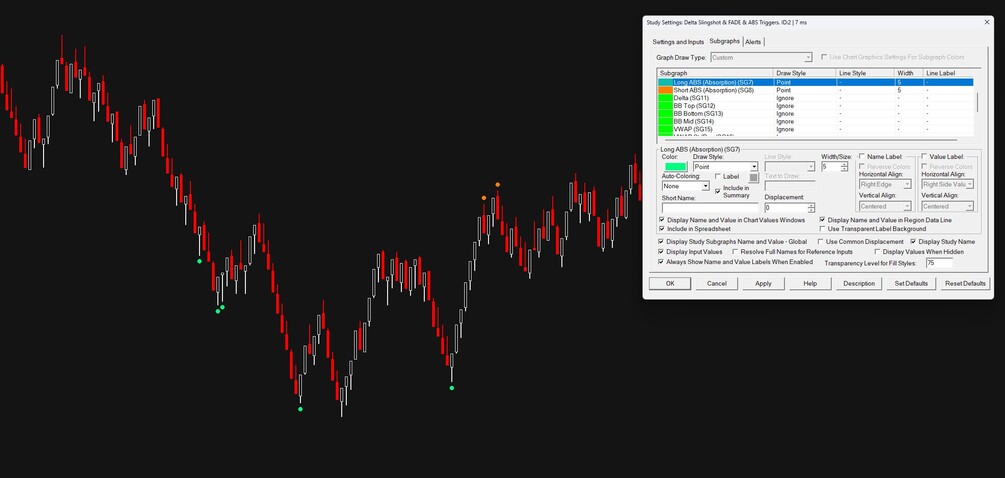The height and width of the screenshot is (478, 1005).
Task: Uncheck Include in Spreadsheet
Action: click(x=662, y=229)
